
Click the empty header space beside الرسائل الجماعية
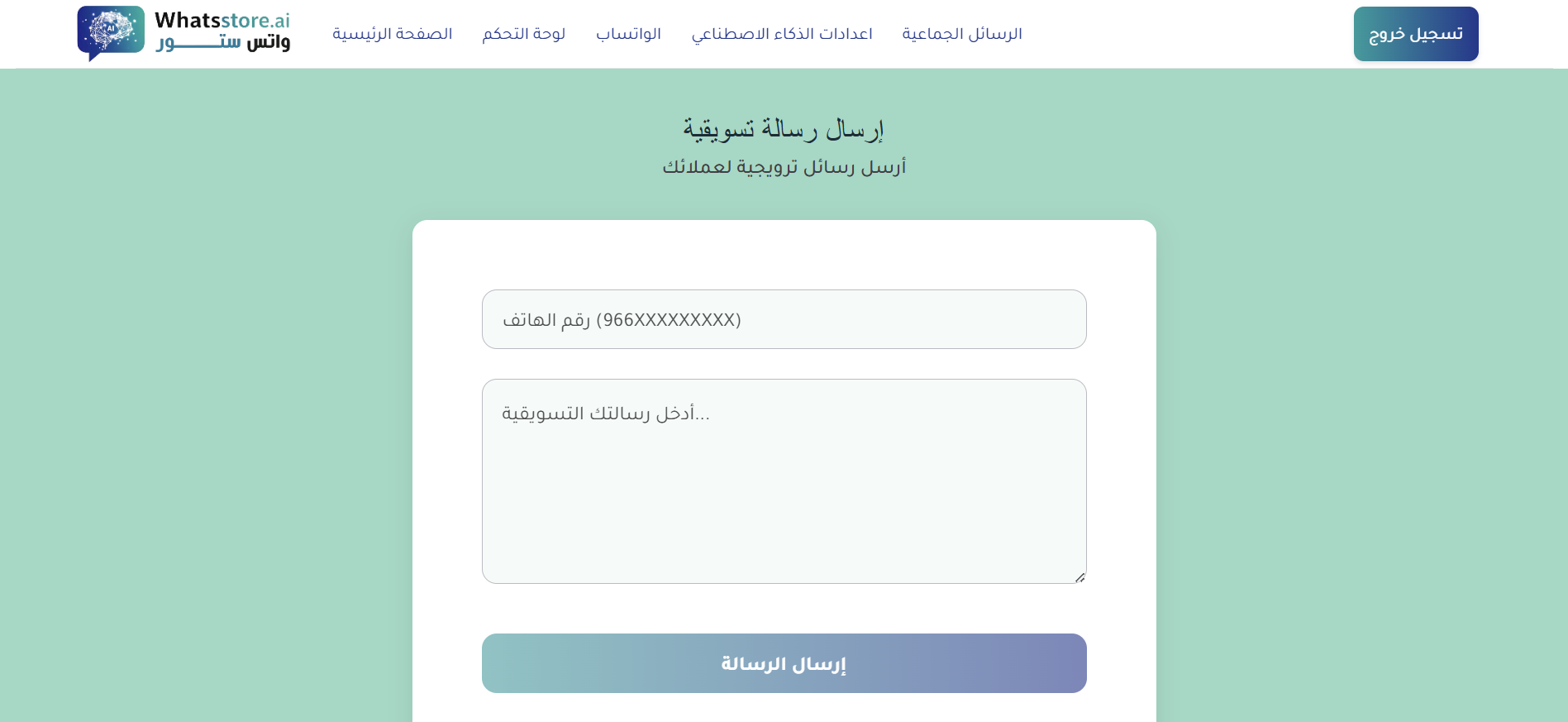click(x=1182, y=34)
